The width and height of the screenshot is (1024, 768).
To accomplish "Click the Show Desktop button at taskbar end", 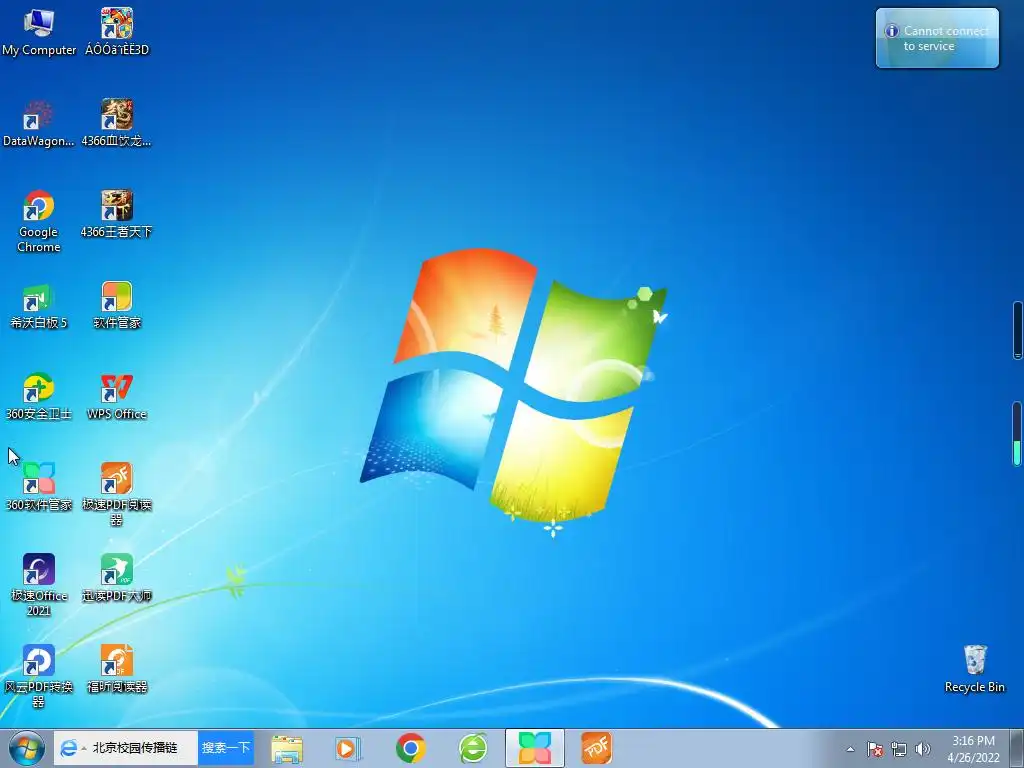I will [1017, 749].
